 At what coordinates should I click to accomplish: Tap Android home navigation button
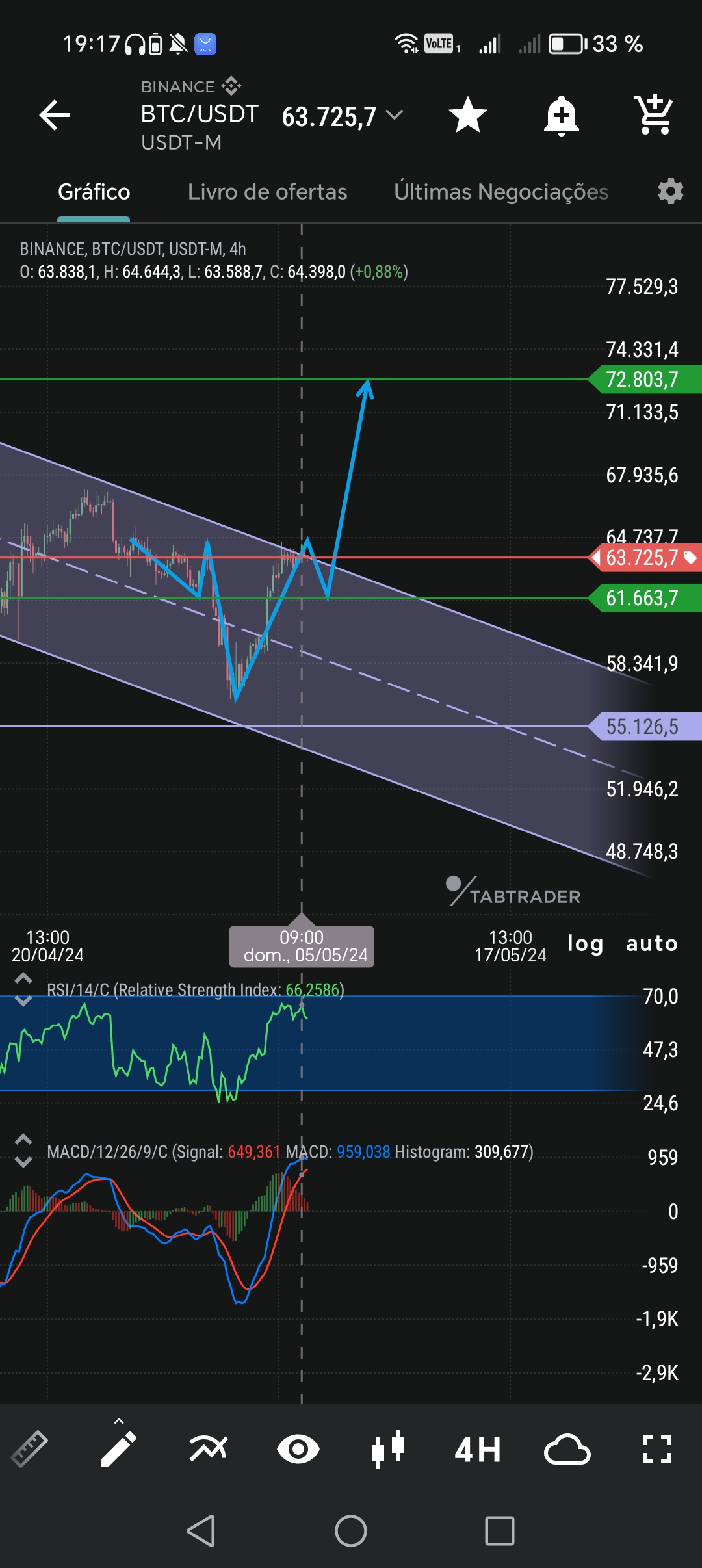351,1531
